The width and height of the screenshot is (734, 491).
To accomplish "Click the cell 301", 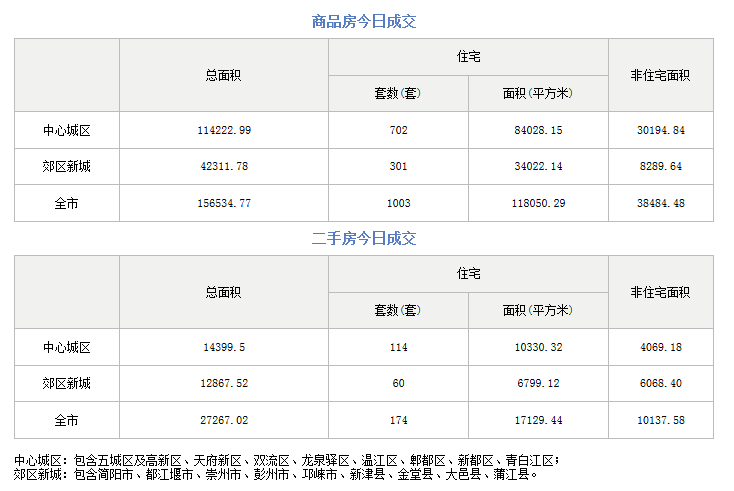I will coord(398,166).
